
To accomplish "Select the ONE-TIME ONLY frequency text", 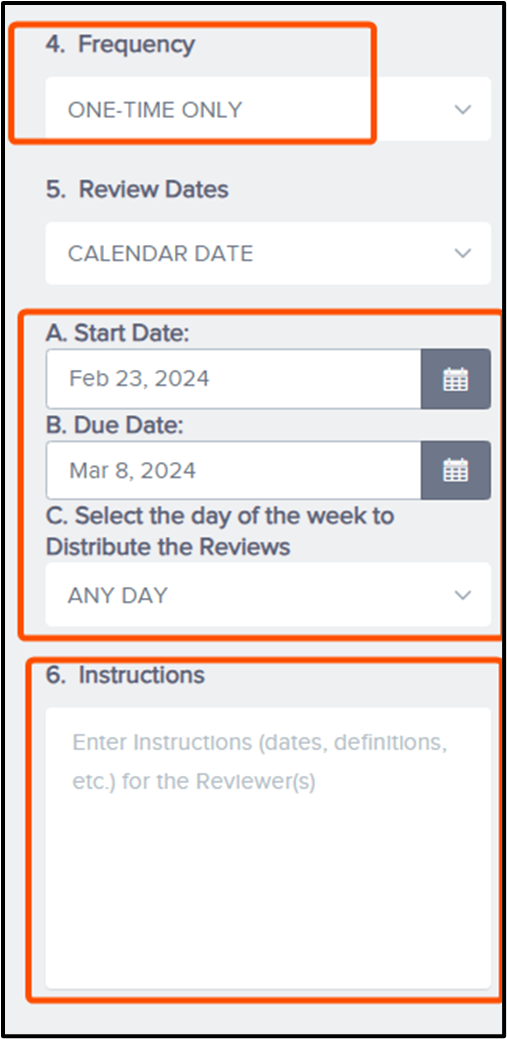I will pos(155,109).
